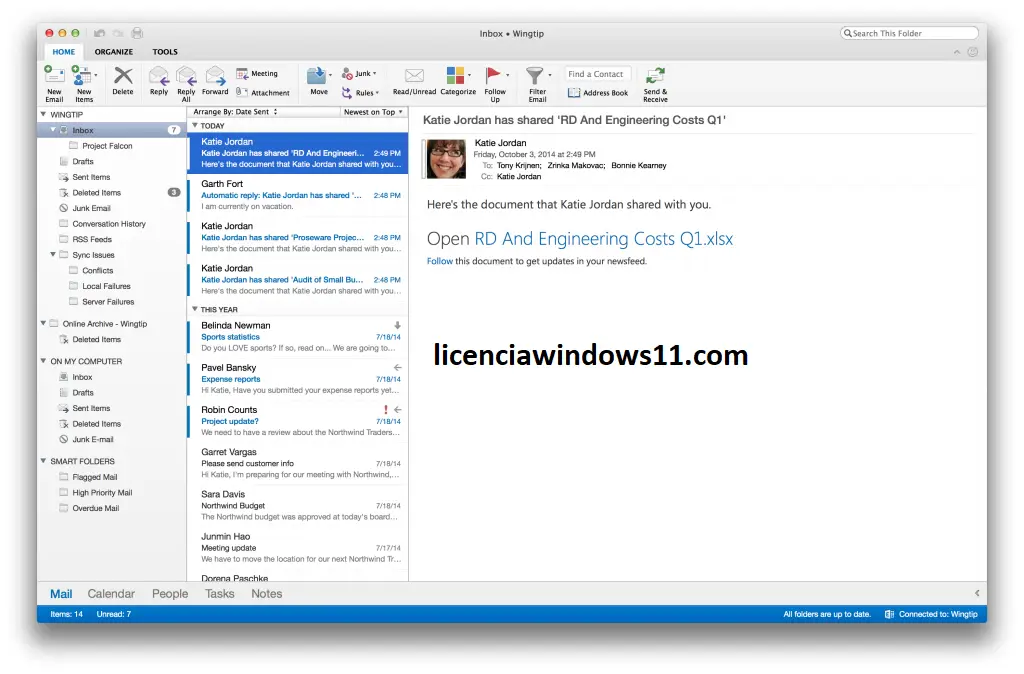Collapse the Sync Issues folder
The width and height of the screenshot is (1024, 674).
pyautogui.click(x=53, y=255)
